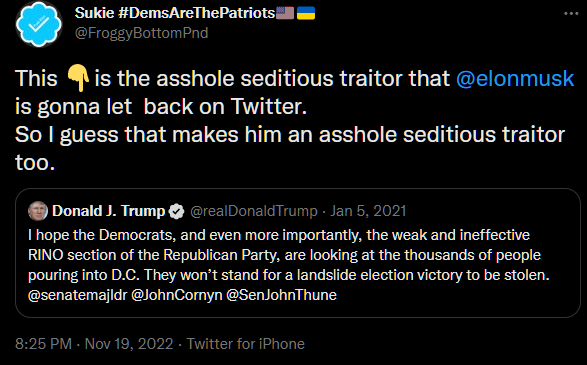This screenshot has height=365, width=587.
Task: Click the pointing-down hand emoji
Action: point(77,78)
